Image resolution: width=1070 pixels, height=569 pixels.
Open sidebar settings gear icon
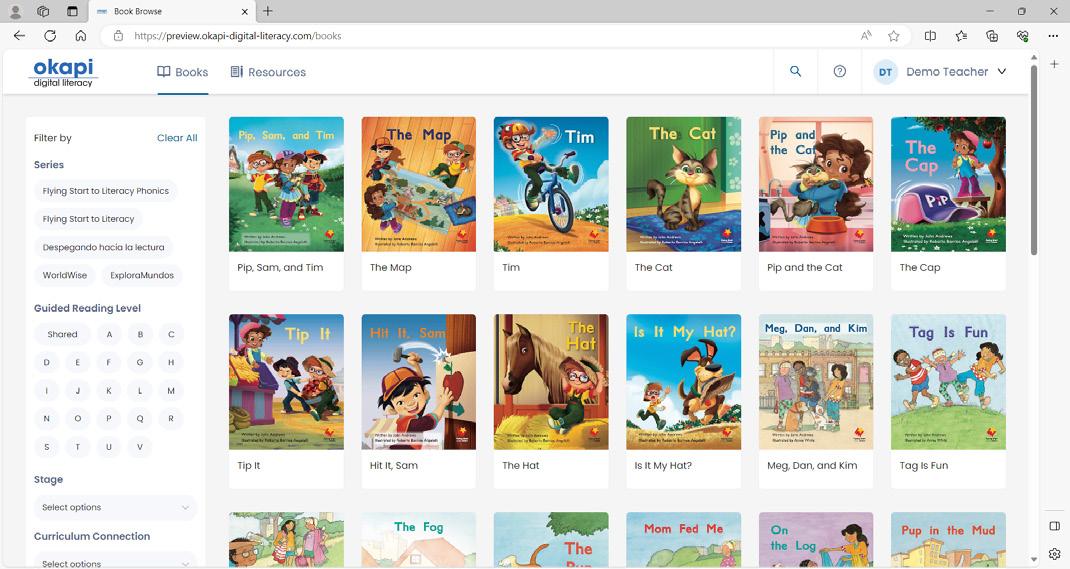coord(1054,553)
